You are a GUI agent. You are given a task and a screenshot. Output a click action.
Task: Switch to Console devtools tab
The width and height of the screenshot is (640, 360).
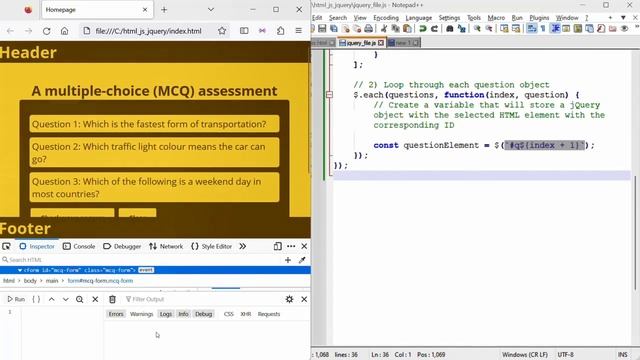(x=79, y=246)
